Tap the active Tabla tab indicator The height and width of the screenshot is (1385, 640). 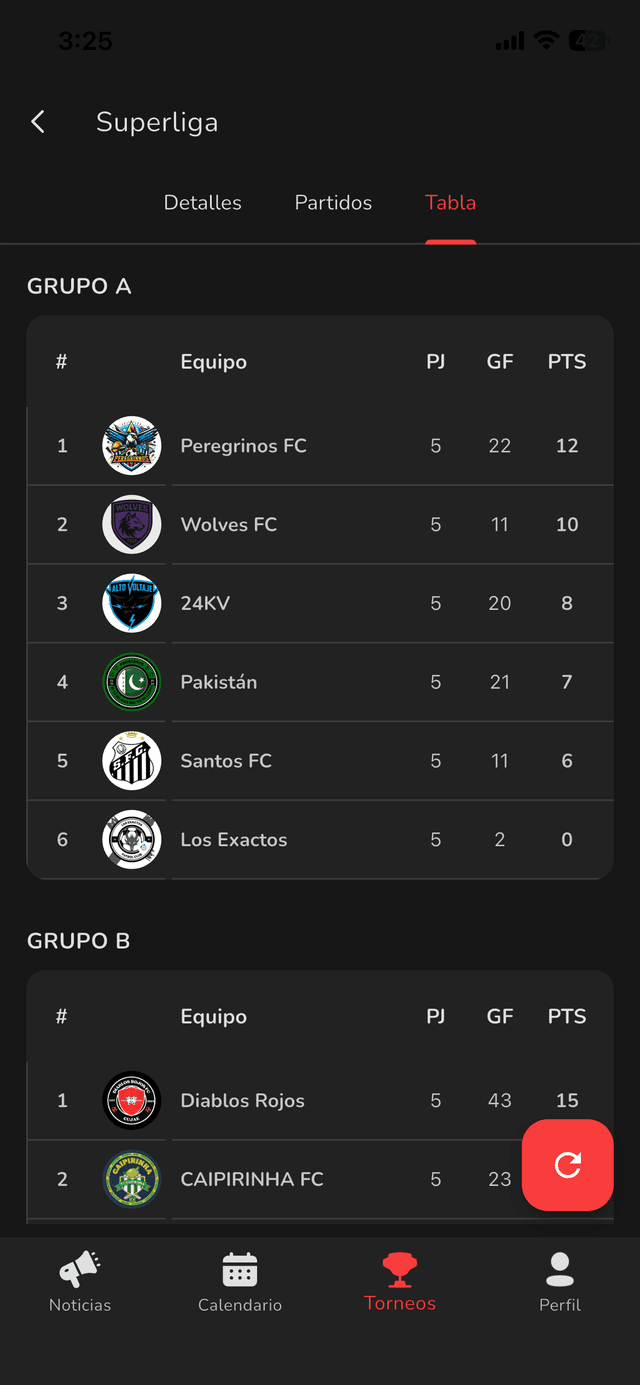[x=450, y=202]
